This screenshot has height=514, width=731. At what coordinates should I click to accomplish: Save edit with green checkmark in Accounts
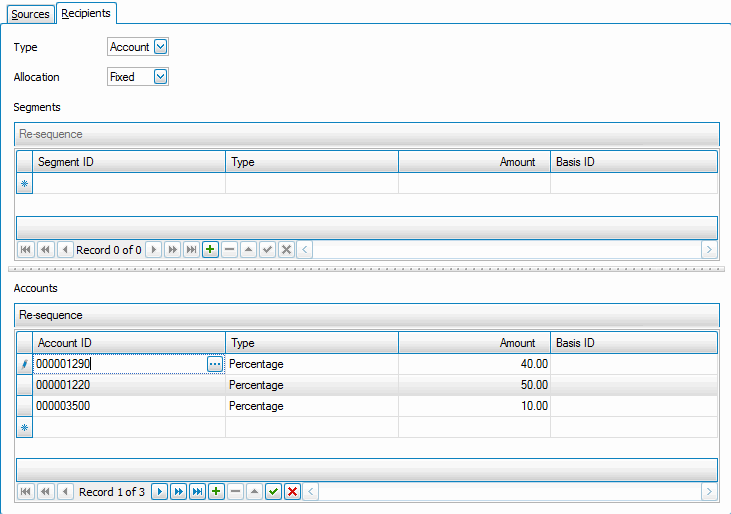pos(273,492)
